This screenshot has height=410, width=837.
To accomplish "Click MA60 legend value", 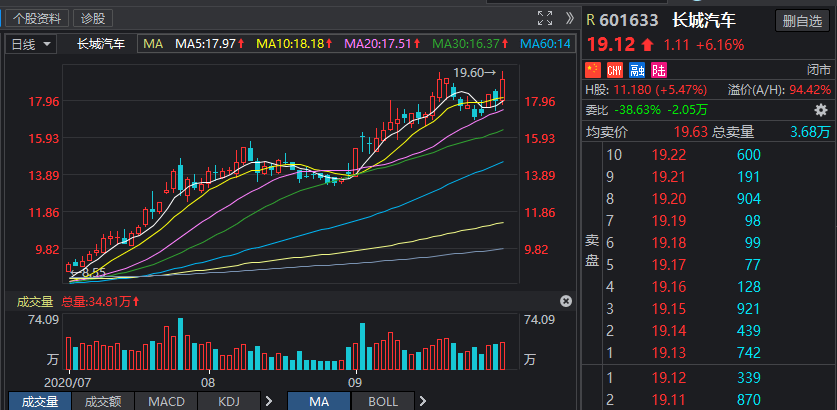I will (x=546, y=44).
